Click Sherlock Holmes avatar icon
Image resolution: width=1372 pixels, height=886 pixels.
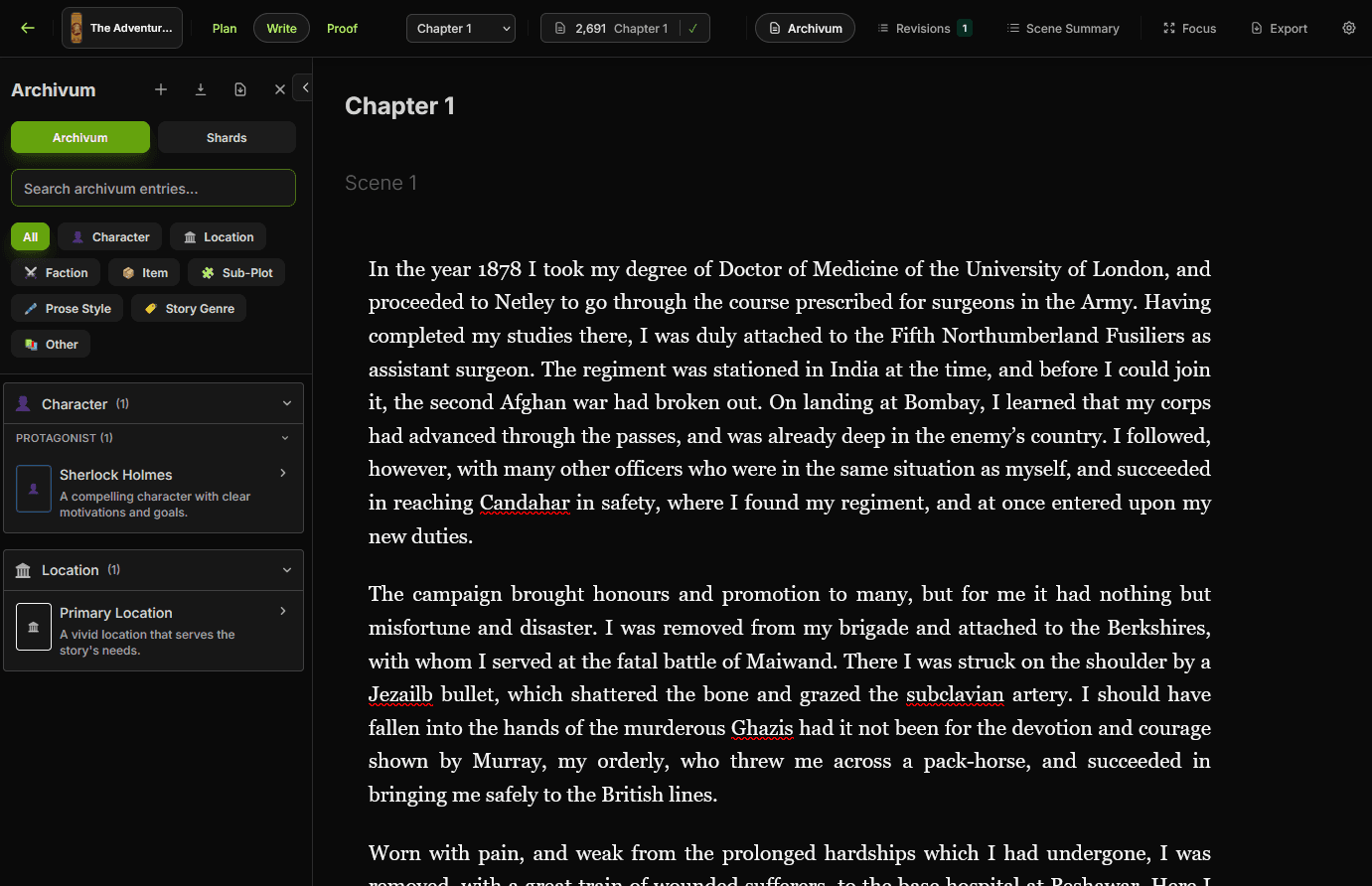click(x=34, y=489)
